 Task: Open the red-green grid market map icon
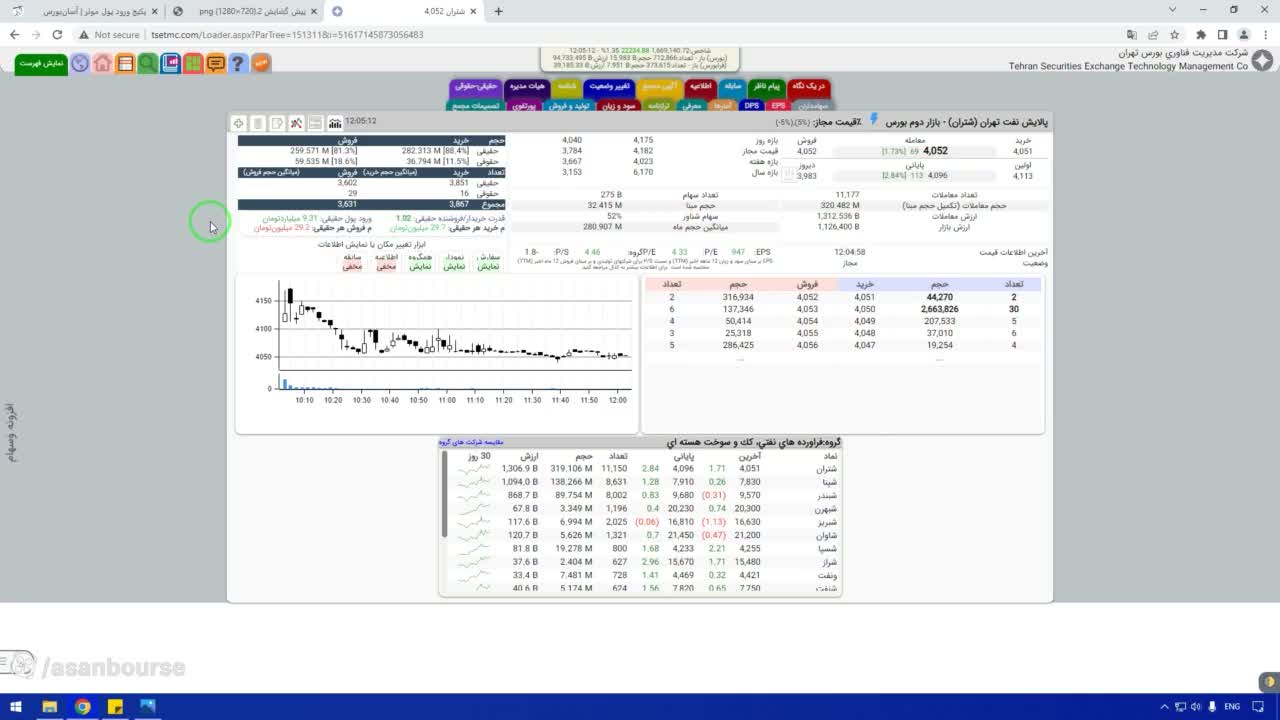tap(192, 64)
